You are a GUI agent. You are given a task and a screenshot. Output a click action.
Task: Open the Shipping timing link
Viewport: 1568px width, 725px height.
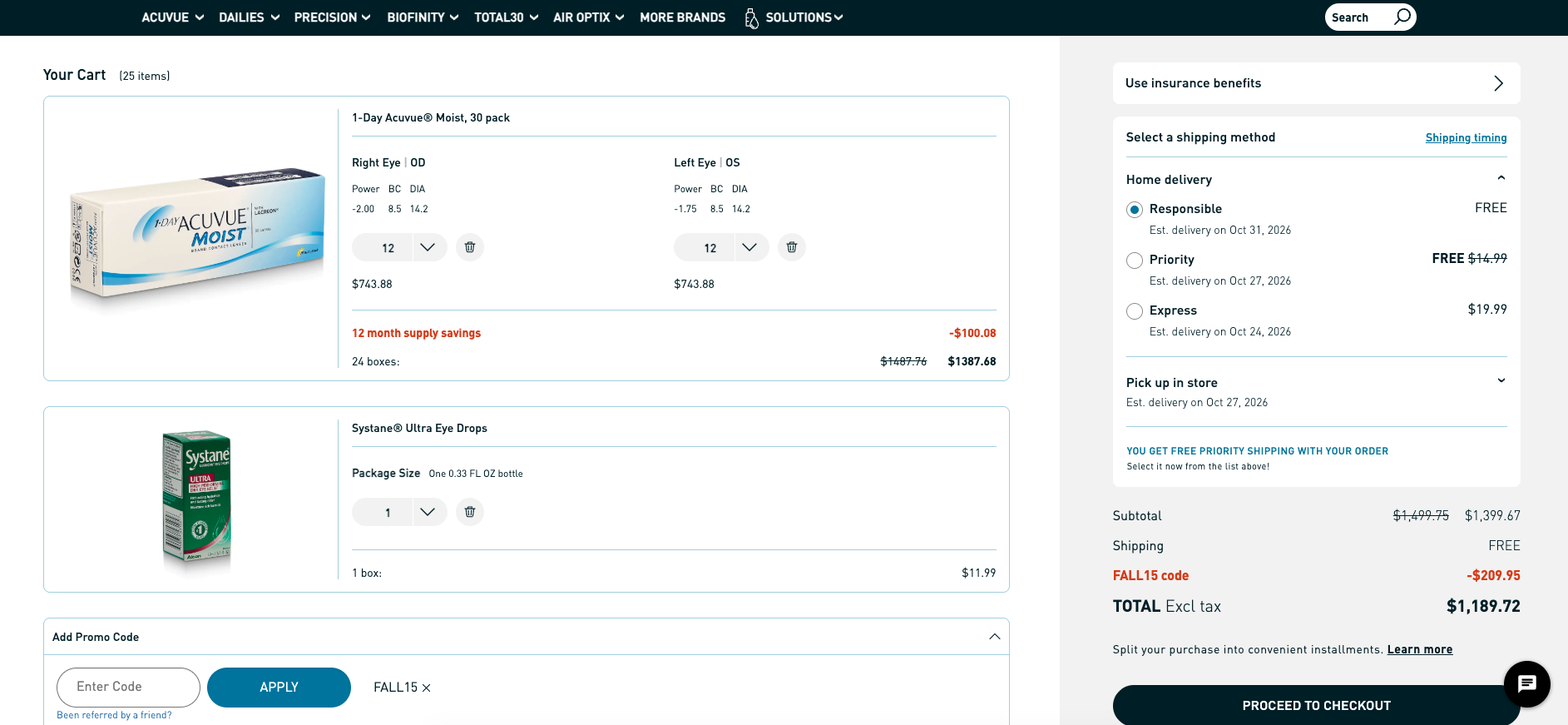pyautogui.click(x=1466, y=138)
